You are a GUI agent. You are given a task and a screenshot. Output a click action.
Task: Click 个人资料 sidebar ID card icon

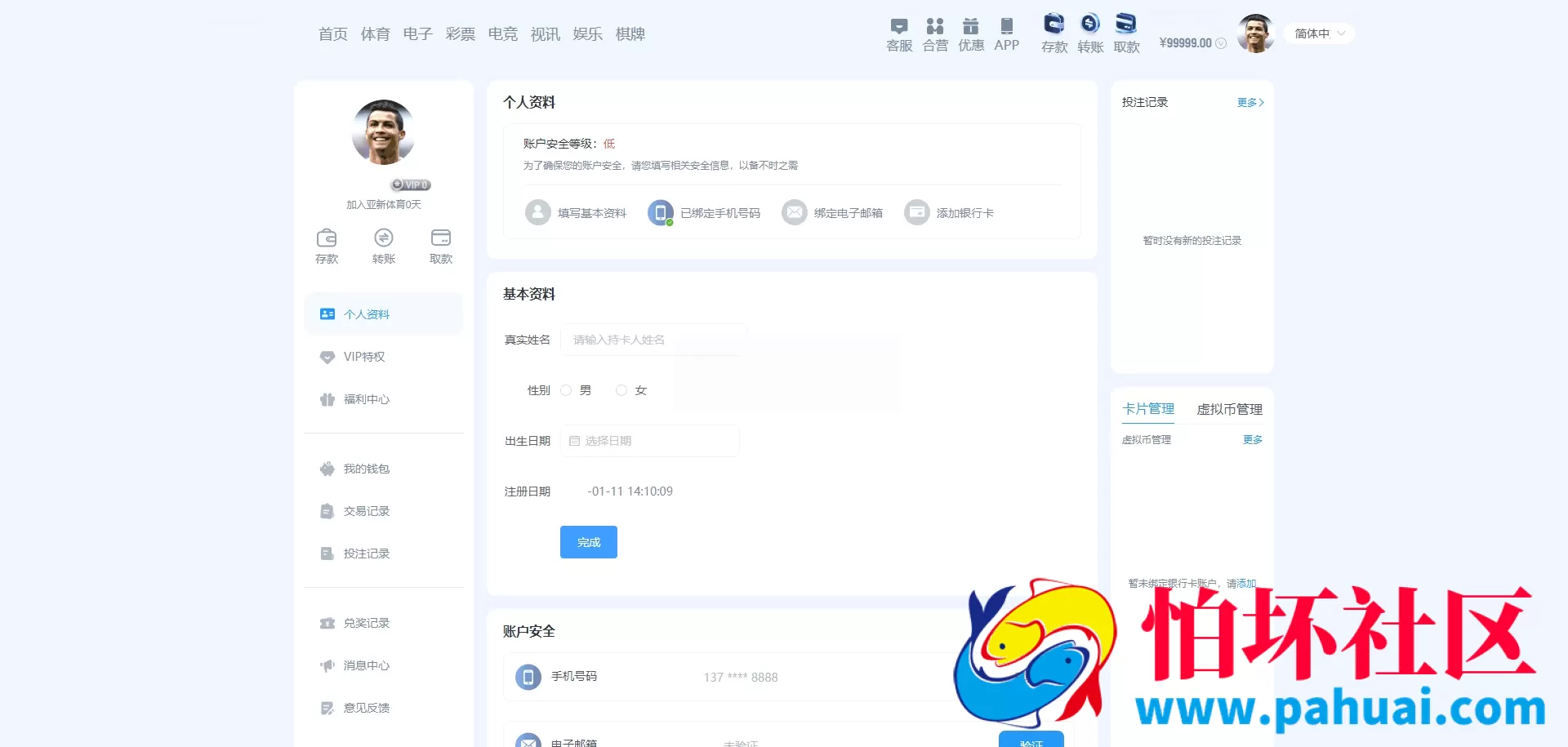coord(327,314)
